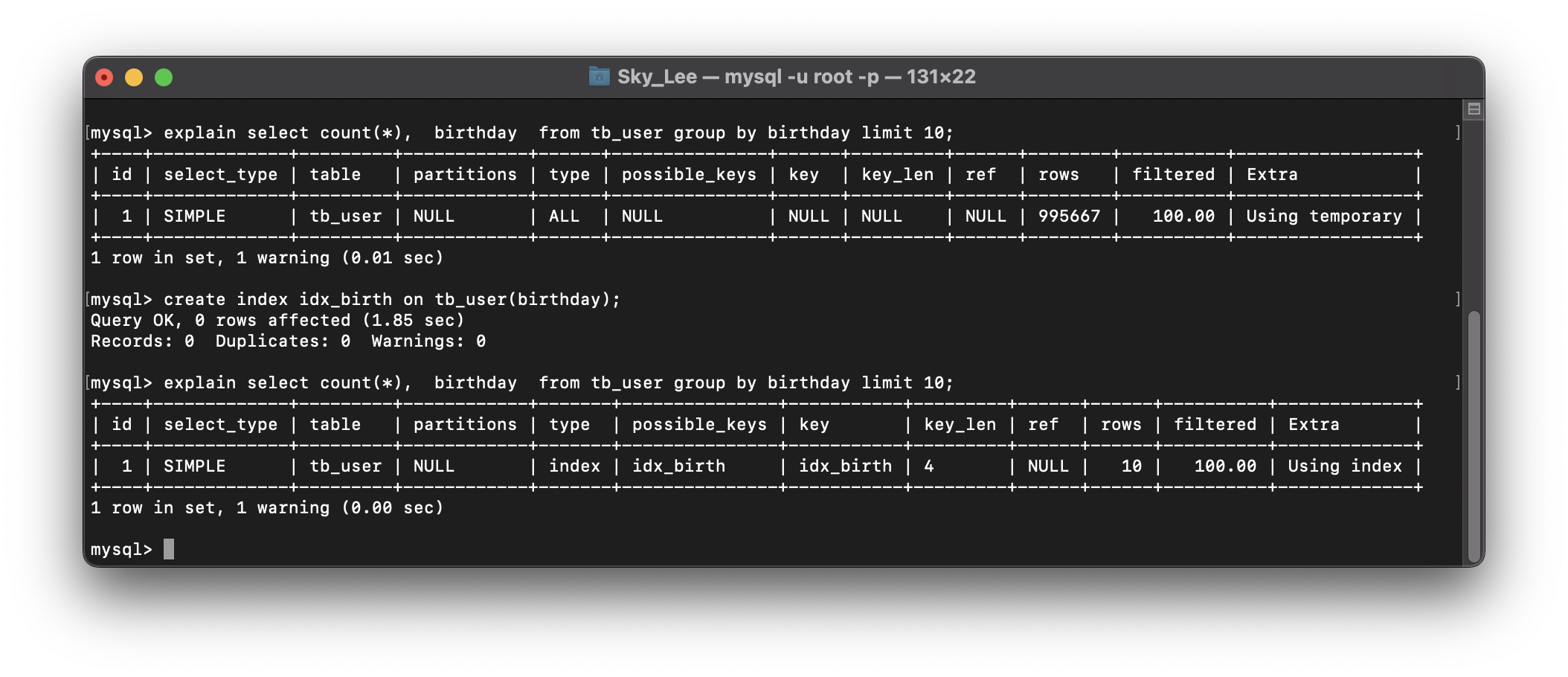The height and width of the screenshot is (677, 1568).
Task: Click the "Records: 0 Duplicates: 0" line
Action: 288,341
